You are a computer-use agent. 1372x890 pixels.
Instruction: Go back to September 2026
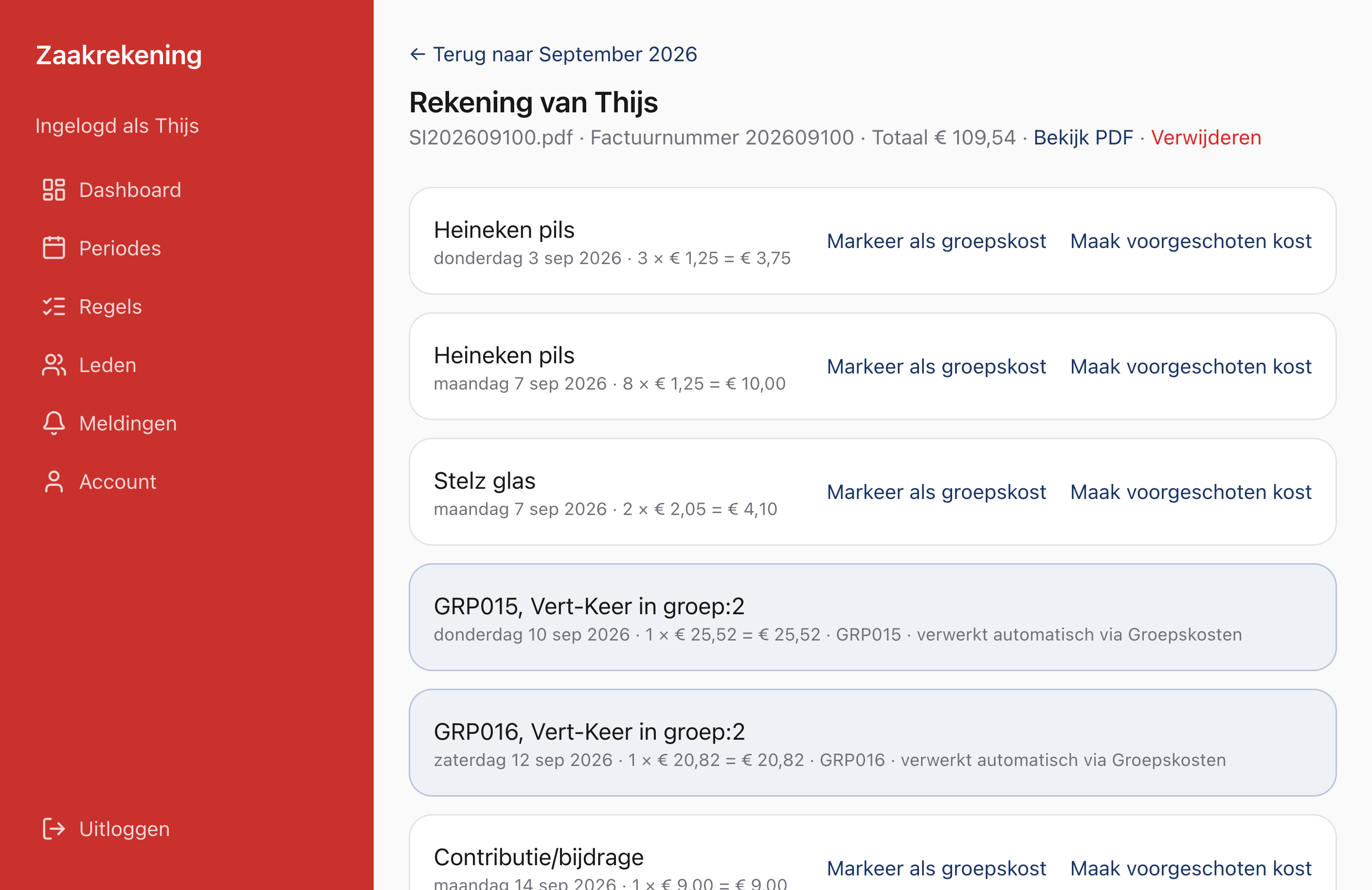click(x=553, y=54)
